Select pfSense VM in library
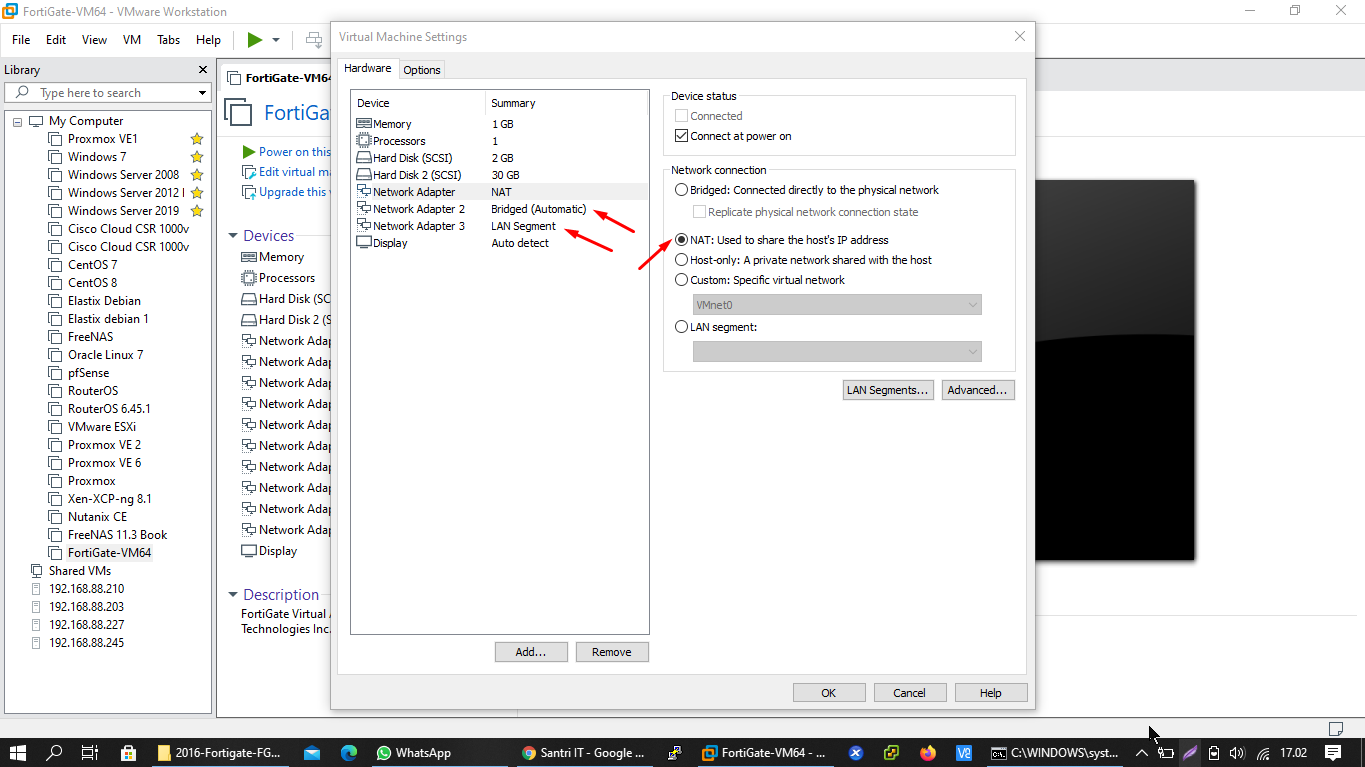The width and height of the screenshot is (1365, 767). 88,373
